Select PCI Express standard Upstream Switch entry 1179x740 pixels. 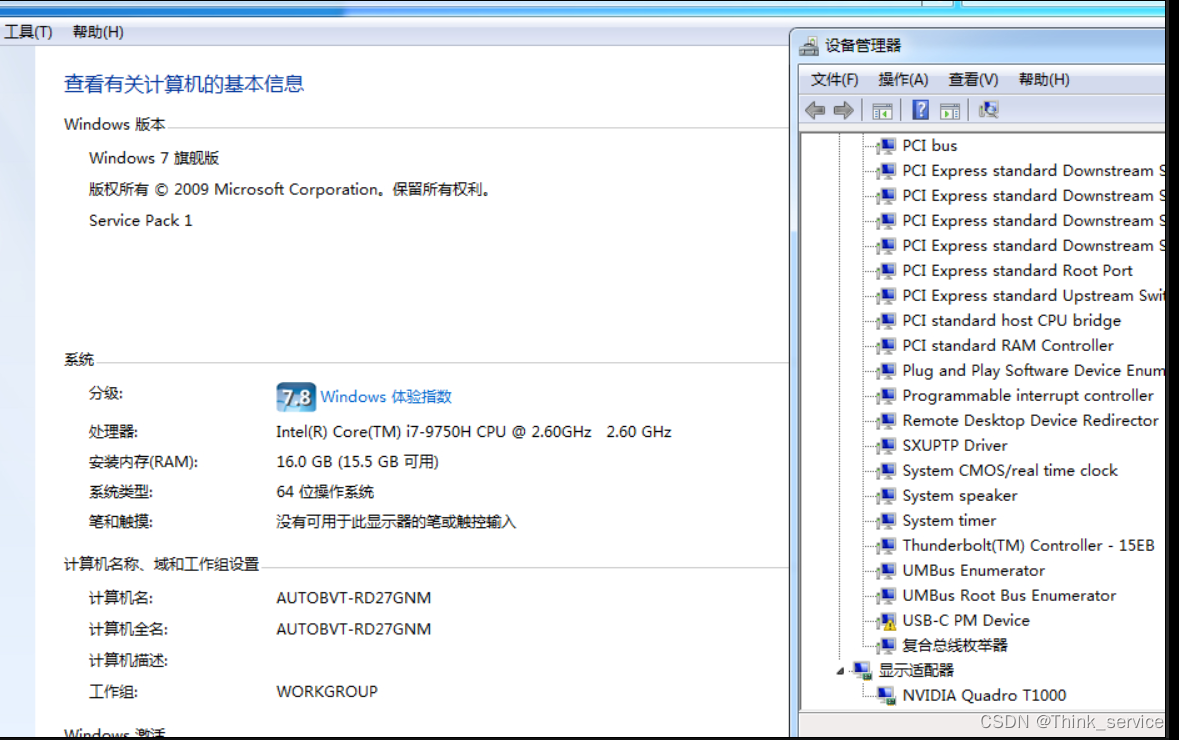pos(1032,296)
